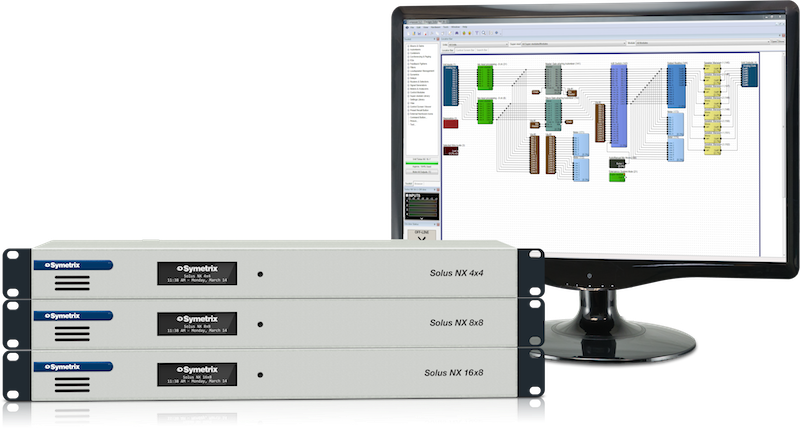Switch to the Search Bar tab
Viewport: 800px width, 428px height.
(482, 50)
